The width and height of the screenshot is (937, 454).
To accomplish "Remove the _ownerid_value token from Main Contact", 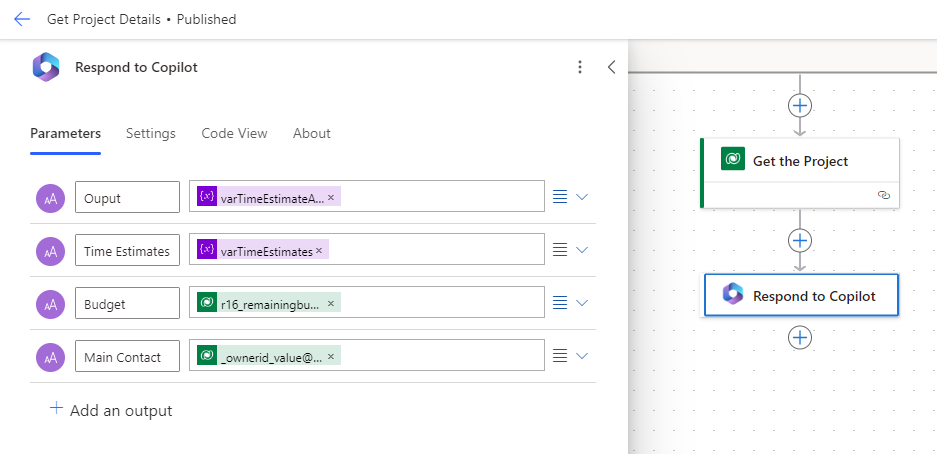I will coord(331,355).
